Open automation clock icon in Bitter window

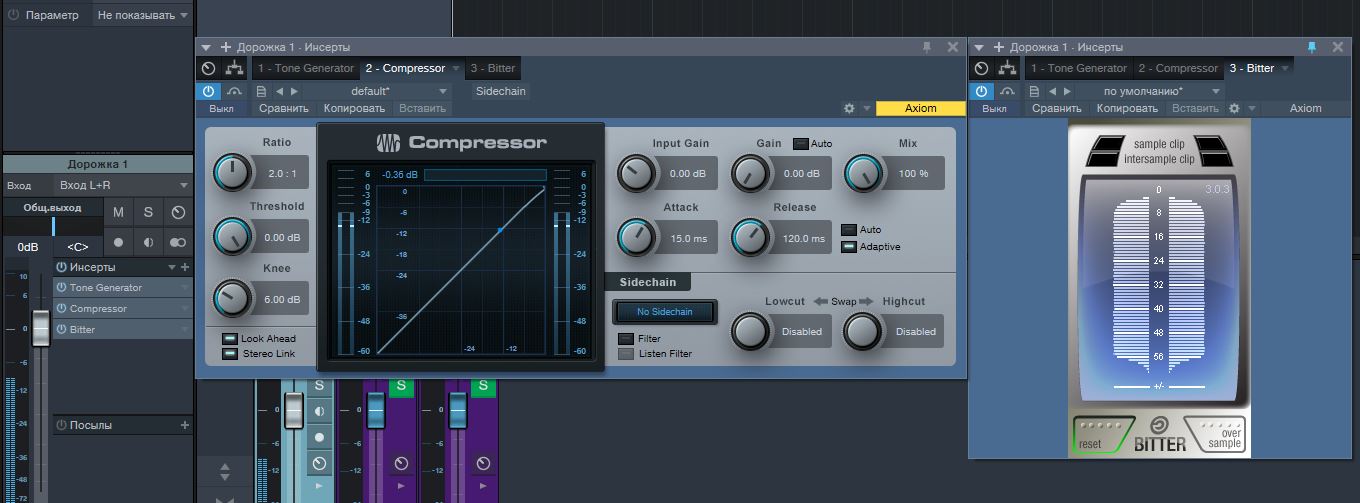point(982,68)
